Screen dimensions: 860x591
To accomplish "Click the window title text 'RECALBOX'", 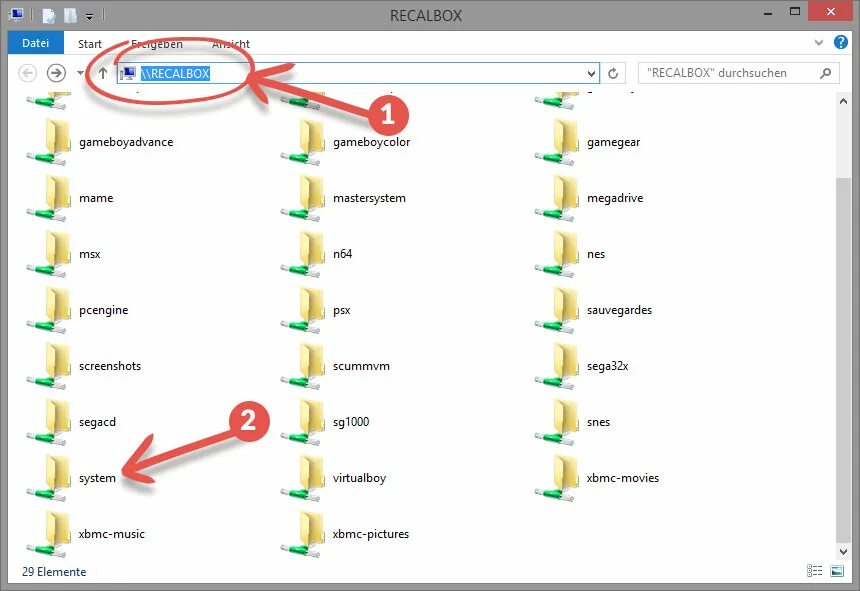I will (x=426, y=16).
